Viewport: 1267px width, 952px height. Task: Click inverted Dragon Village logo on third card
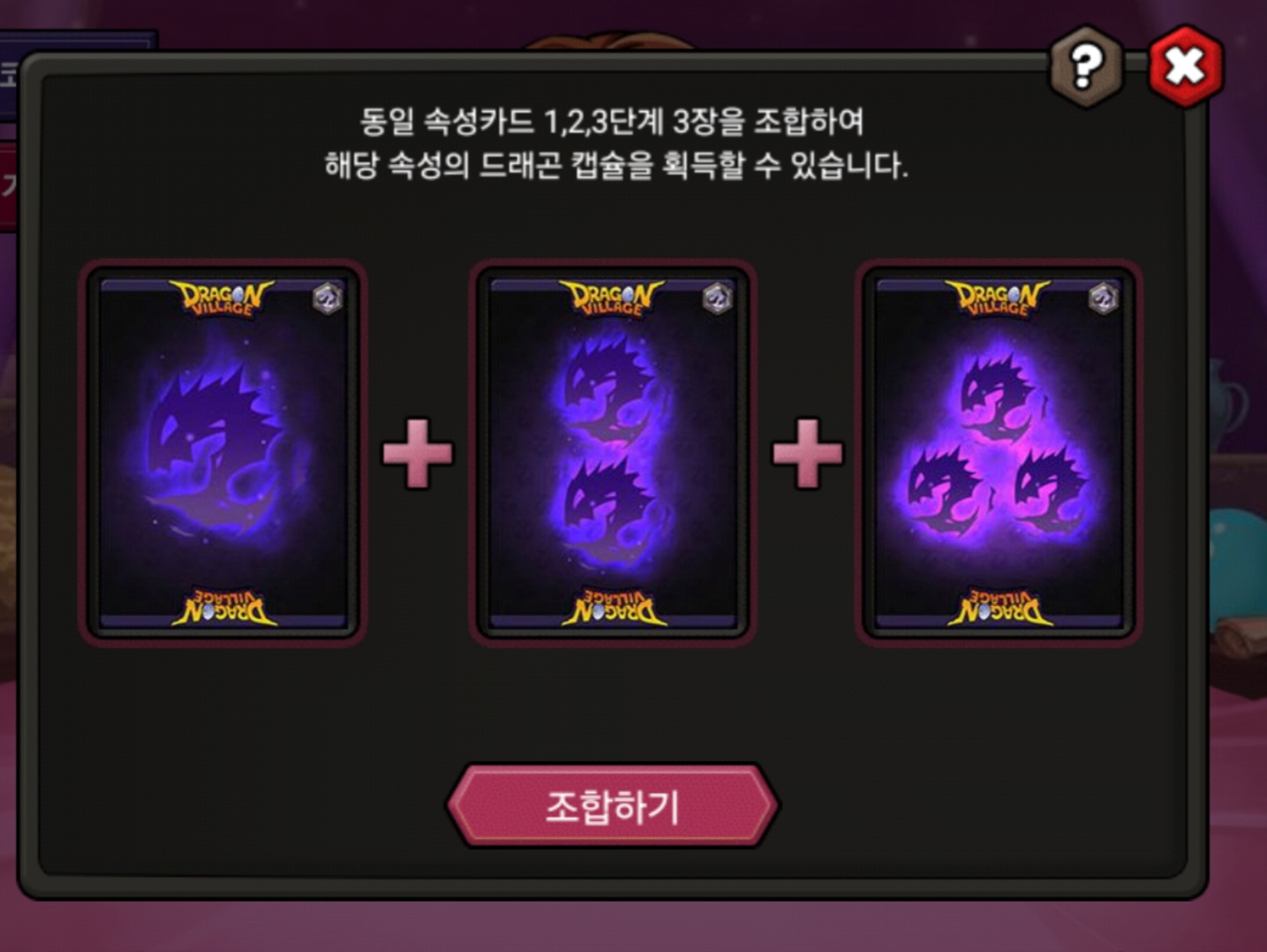[999, 608]
